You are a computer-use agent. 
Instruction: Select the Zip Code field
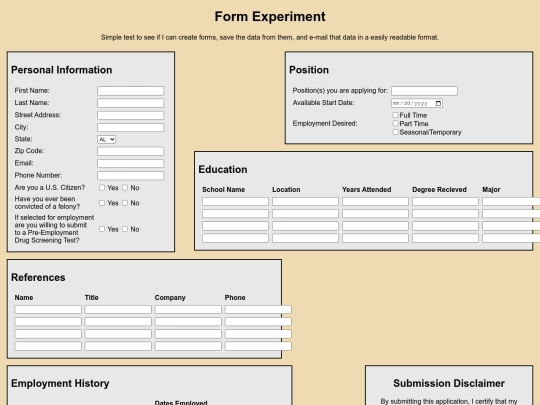tap(131, 151)
